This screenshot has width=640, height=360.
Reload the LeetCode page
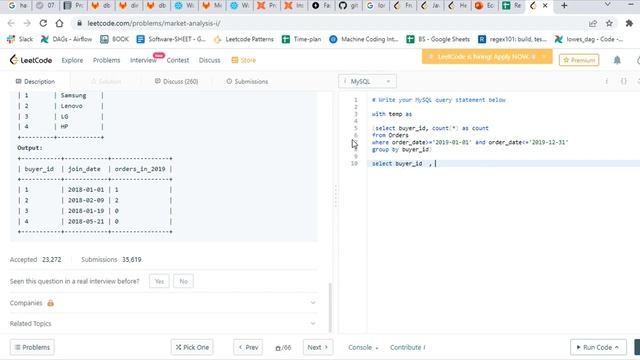point(43,23)
